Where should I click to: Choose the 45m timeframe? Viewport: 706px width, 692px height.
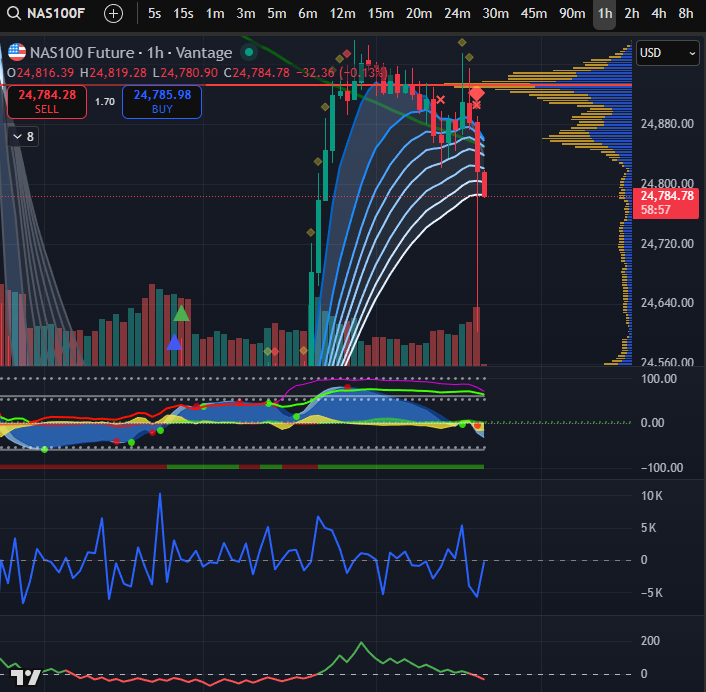[x=534, y=14]
